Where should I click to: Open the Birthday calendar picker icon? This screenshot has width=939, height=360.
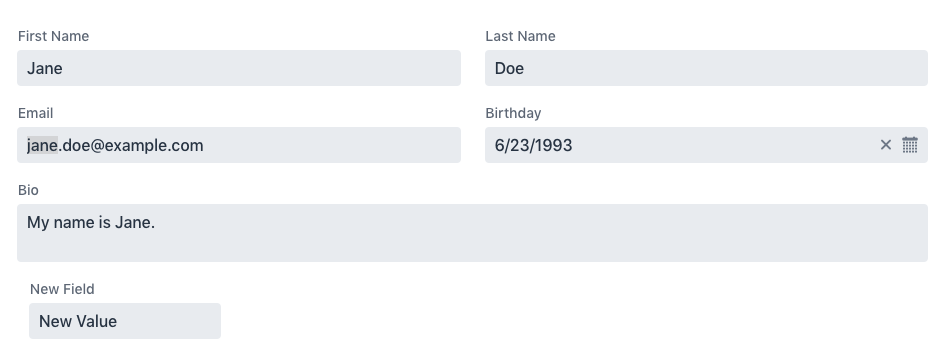pos(910,145)
